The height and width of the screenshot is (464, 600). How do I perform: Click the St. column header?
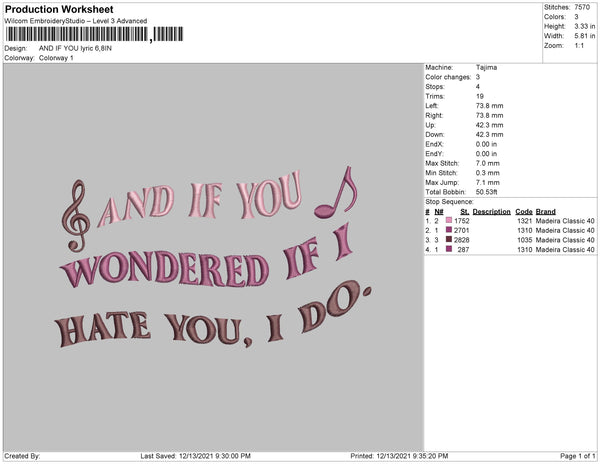pos(465,212)
